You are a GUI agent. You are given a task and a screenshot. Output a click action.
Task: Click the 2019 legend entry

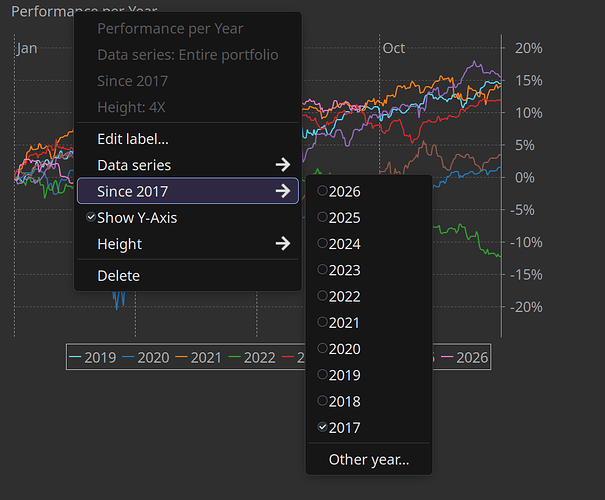click(x=93, y=357)
